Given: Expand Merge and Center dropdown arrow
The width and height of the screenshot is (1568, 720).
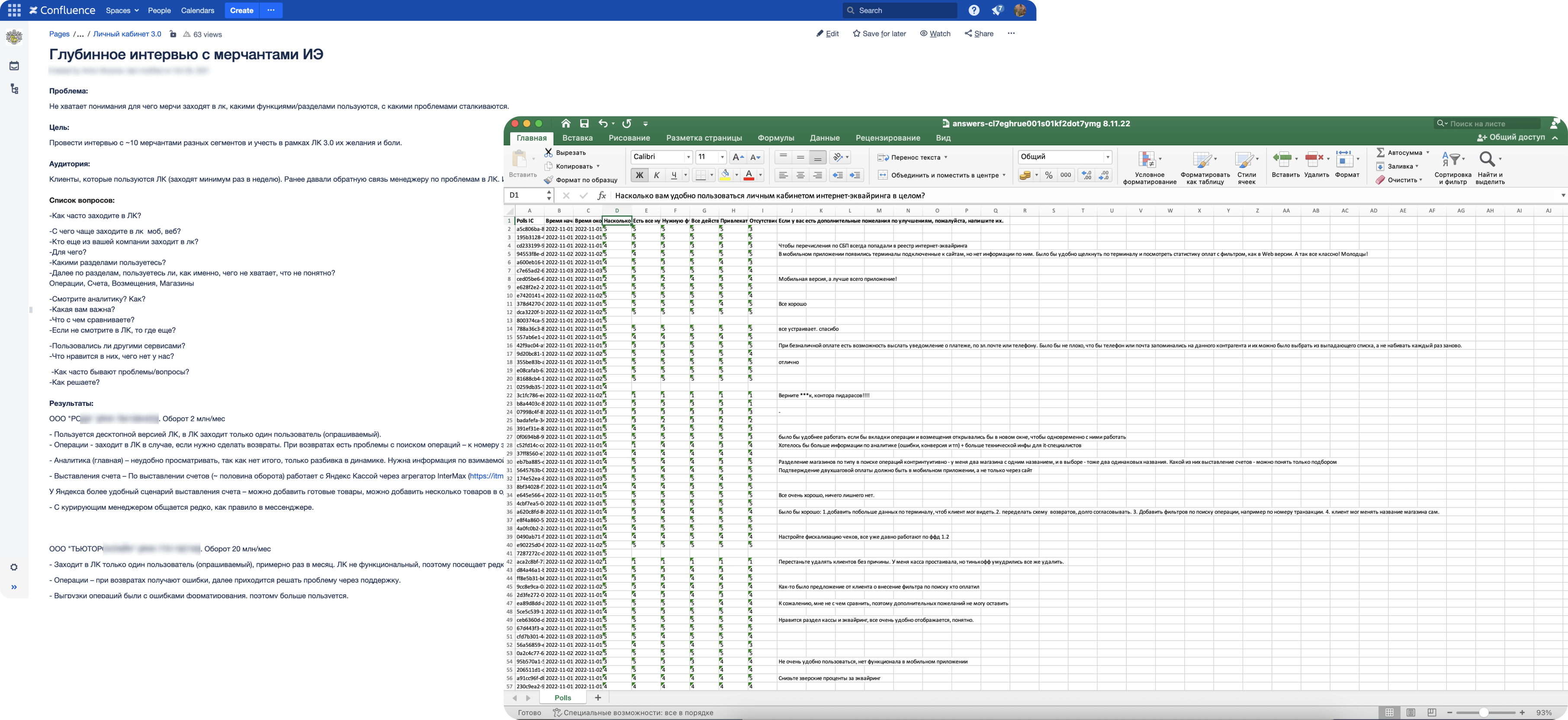Looking at the screenshot, I should (1004, 175).
